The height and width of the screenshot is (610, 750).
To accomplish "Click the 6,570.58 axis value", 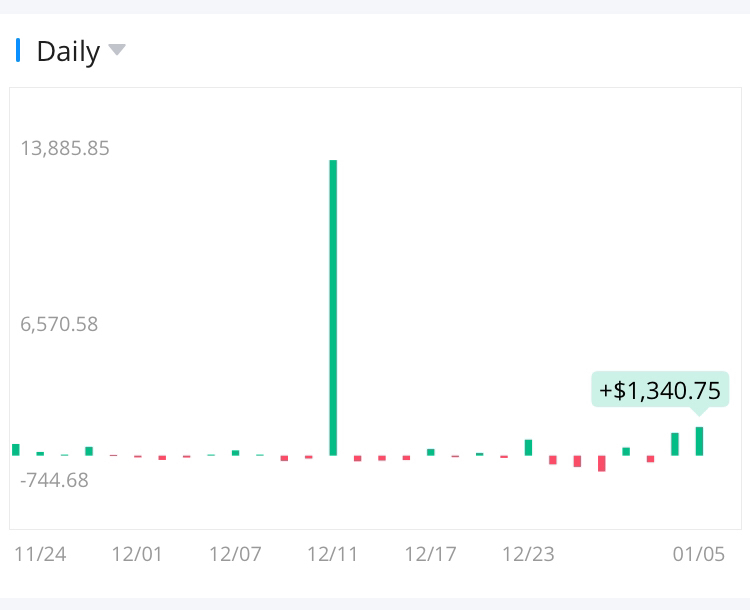I will click(x=59, y=324).
